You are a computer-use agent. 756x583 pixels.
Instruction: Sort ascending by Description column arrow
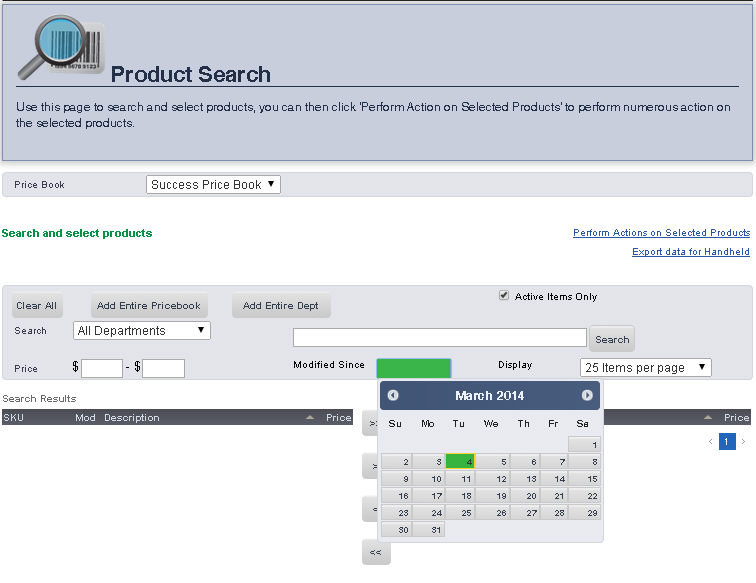click(x=310, y=417)
